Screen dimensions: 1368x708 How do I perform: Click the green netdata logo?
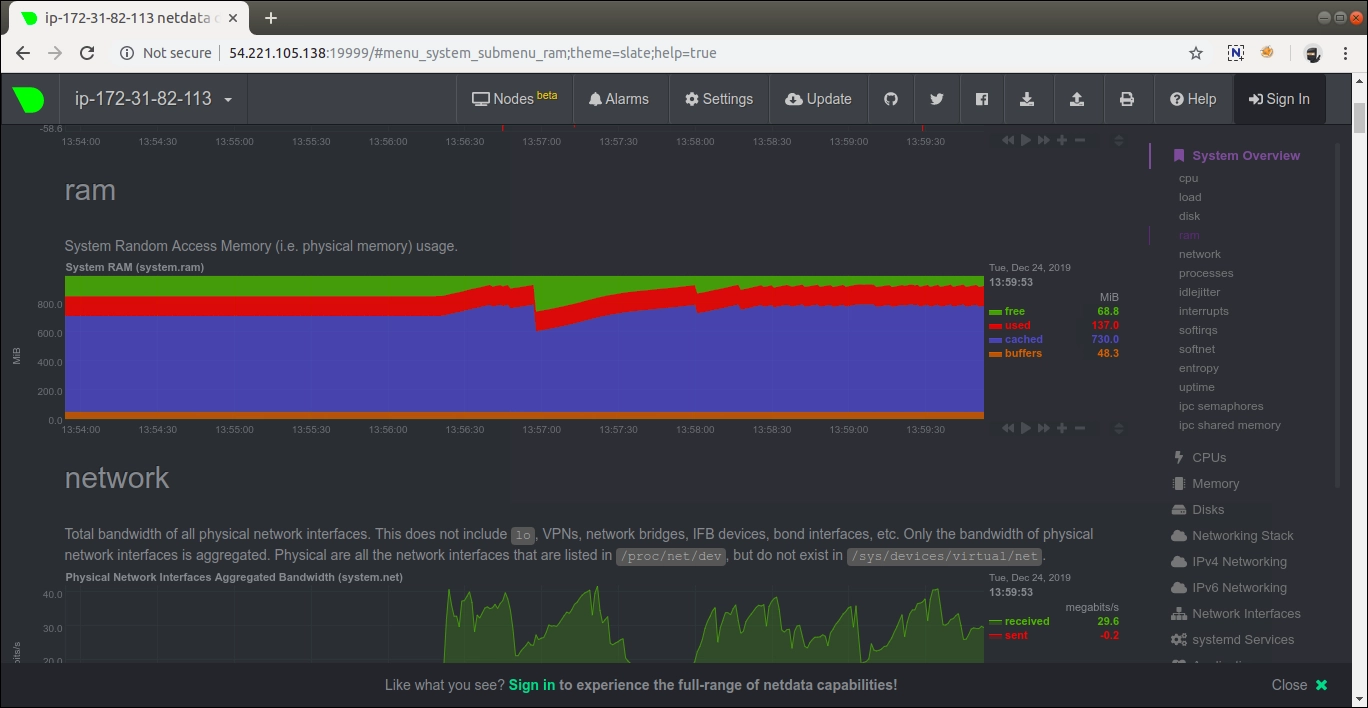pos(28,99)
